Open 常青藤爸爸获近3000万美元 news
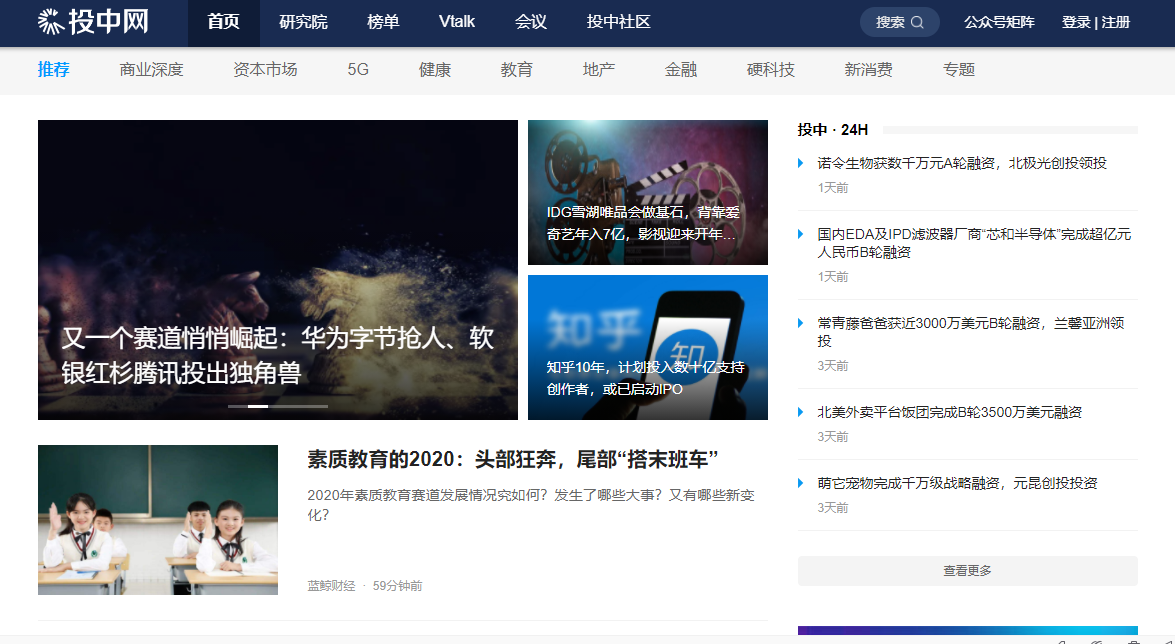The height and width of the screenshot is (644, 1175). pyautogui.click(x=970, y=332)
